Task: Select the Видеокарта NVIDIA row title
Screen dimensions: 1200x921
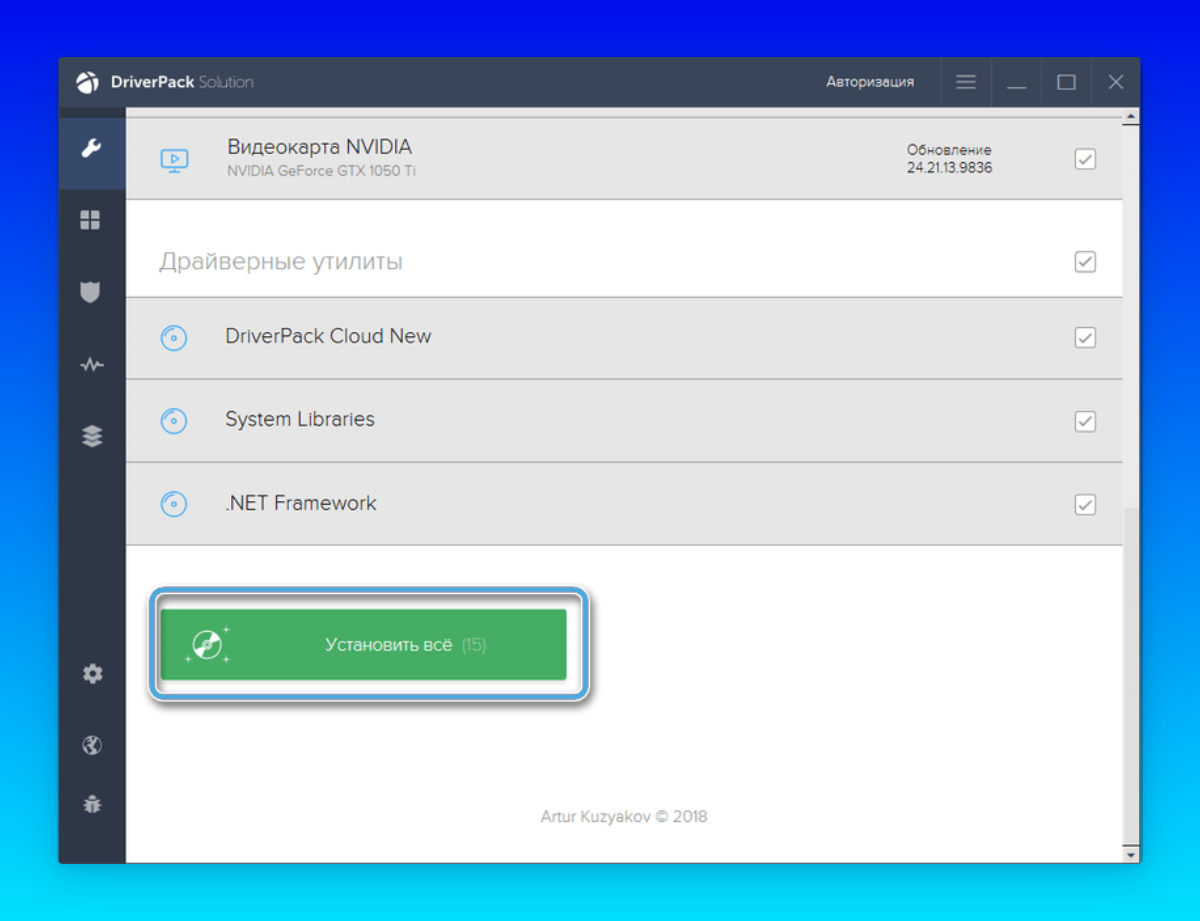Action: coord(319,147)
